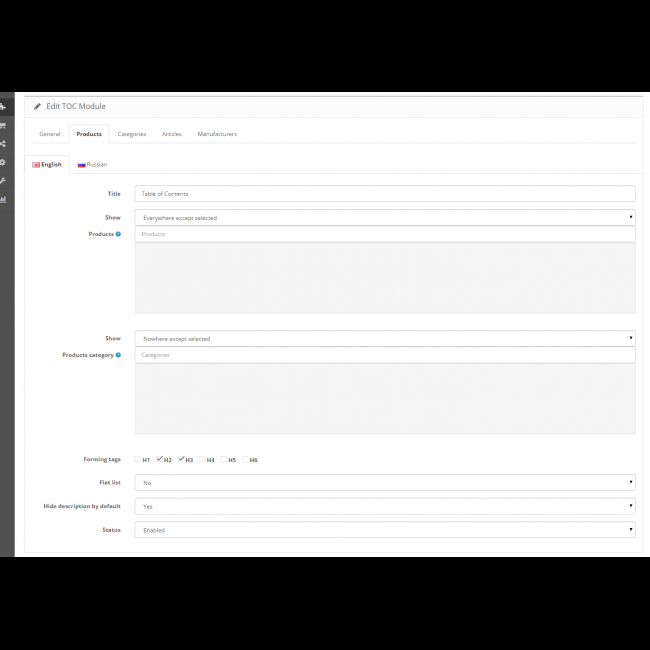
Task: Click the Title input field
Action: coord(385,194)
